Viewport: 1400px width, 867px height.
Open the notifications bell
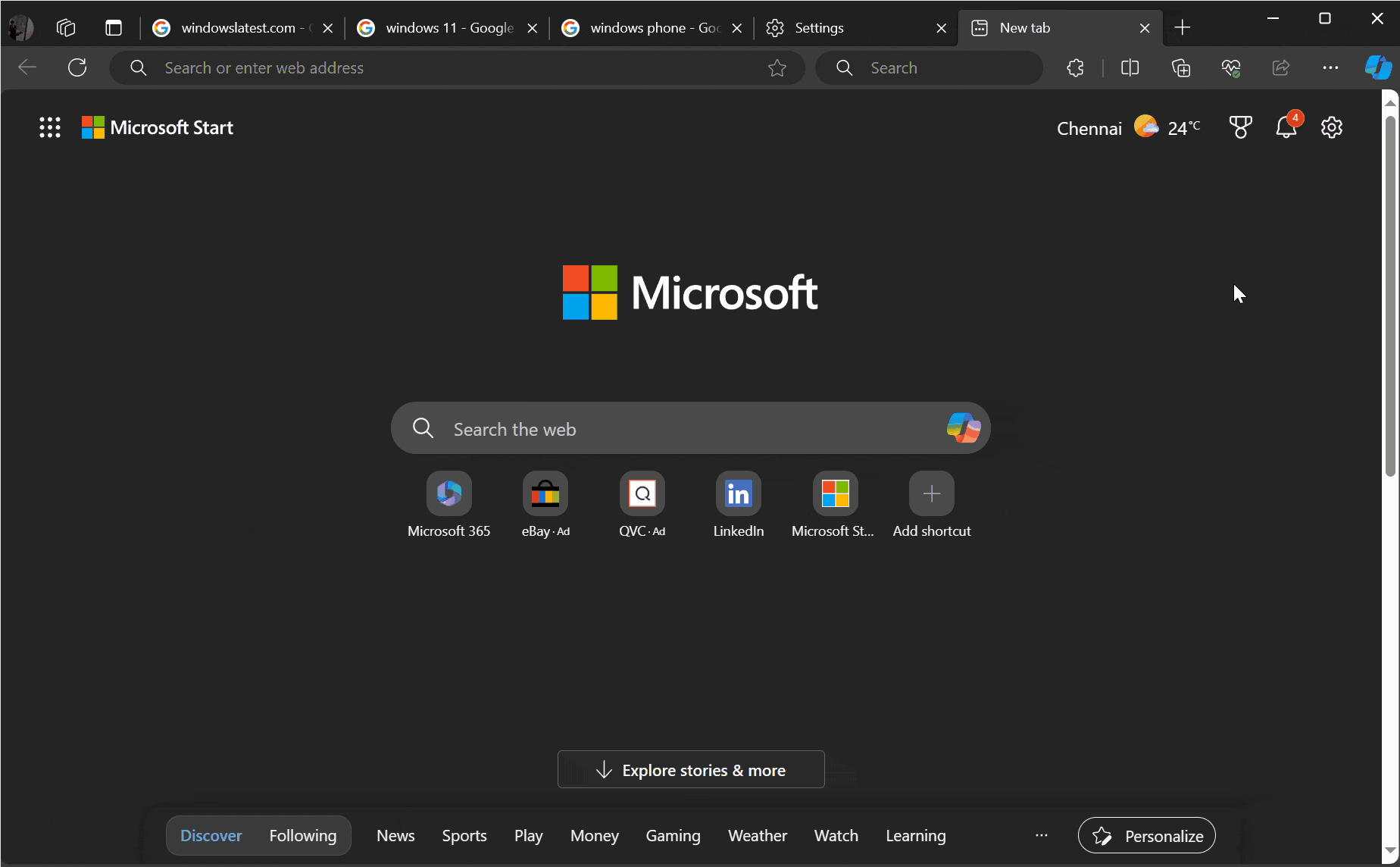click(x=1286, y=127)
